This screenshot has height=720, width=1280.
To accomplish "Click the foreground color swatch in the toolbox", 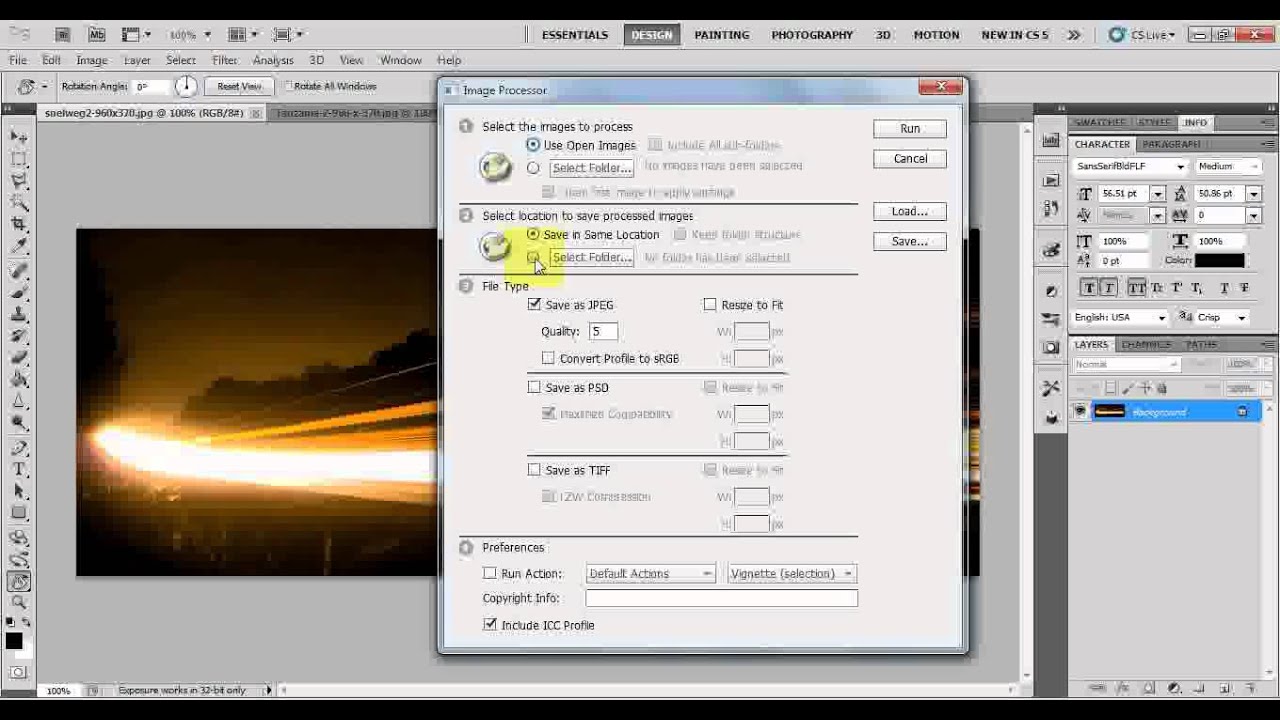I will (x=14, y=640).
